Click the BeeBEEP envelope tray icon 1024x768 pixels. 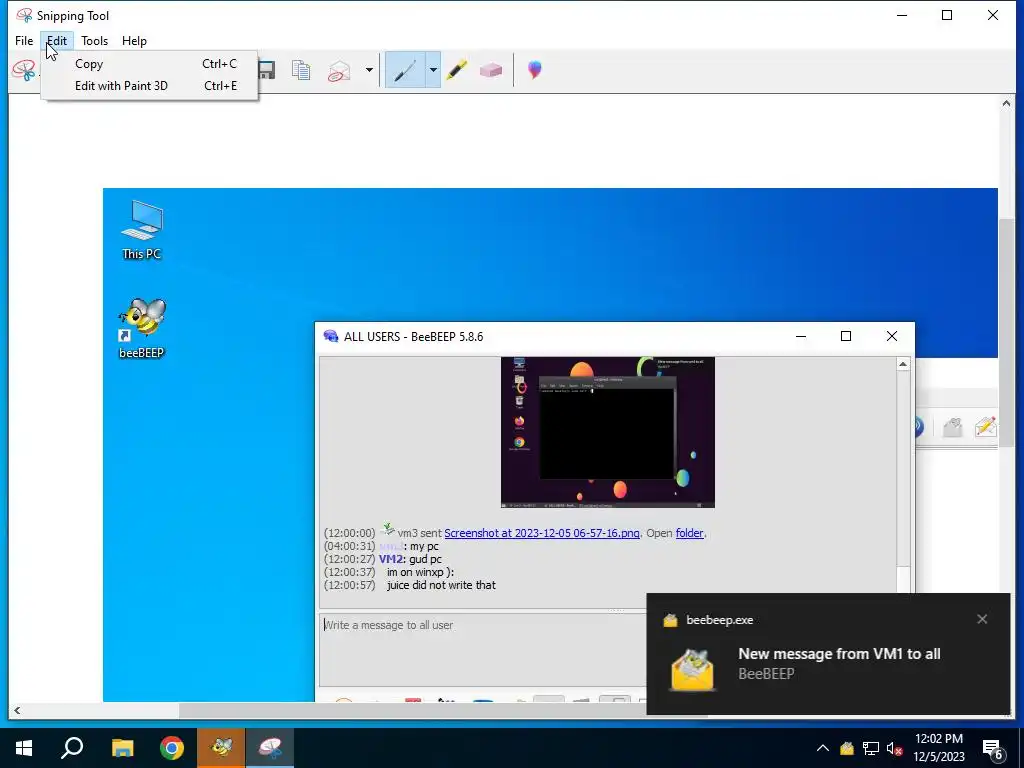coord(846,748)
